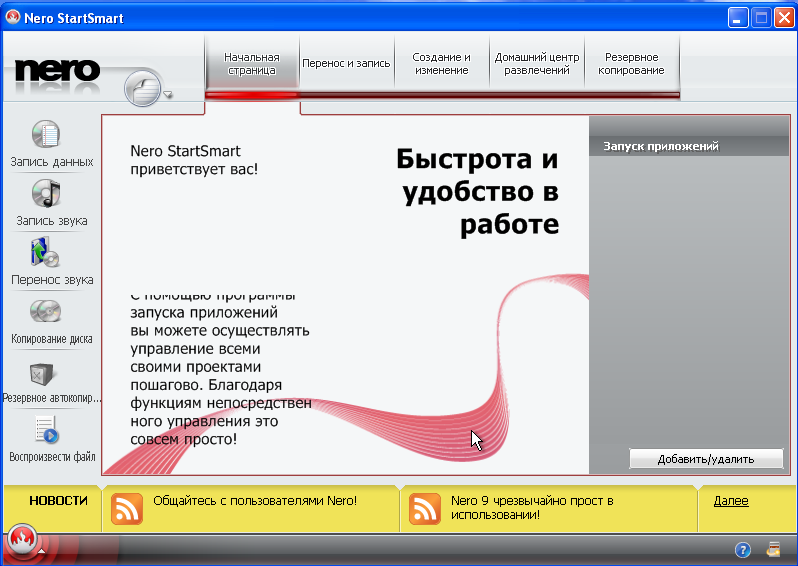Open news Nero 9 чрезвычайно прост
The height and width of the screenshot is (566, 798).
[x=532, y=507]
